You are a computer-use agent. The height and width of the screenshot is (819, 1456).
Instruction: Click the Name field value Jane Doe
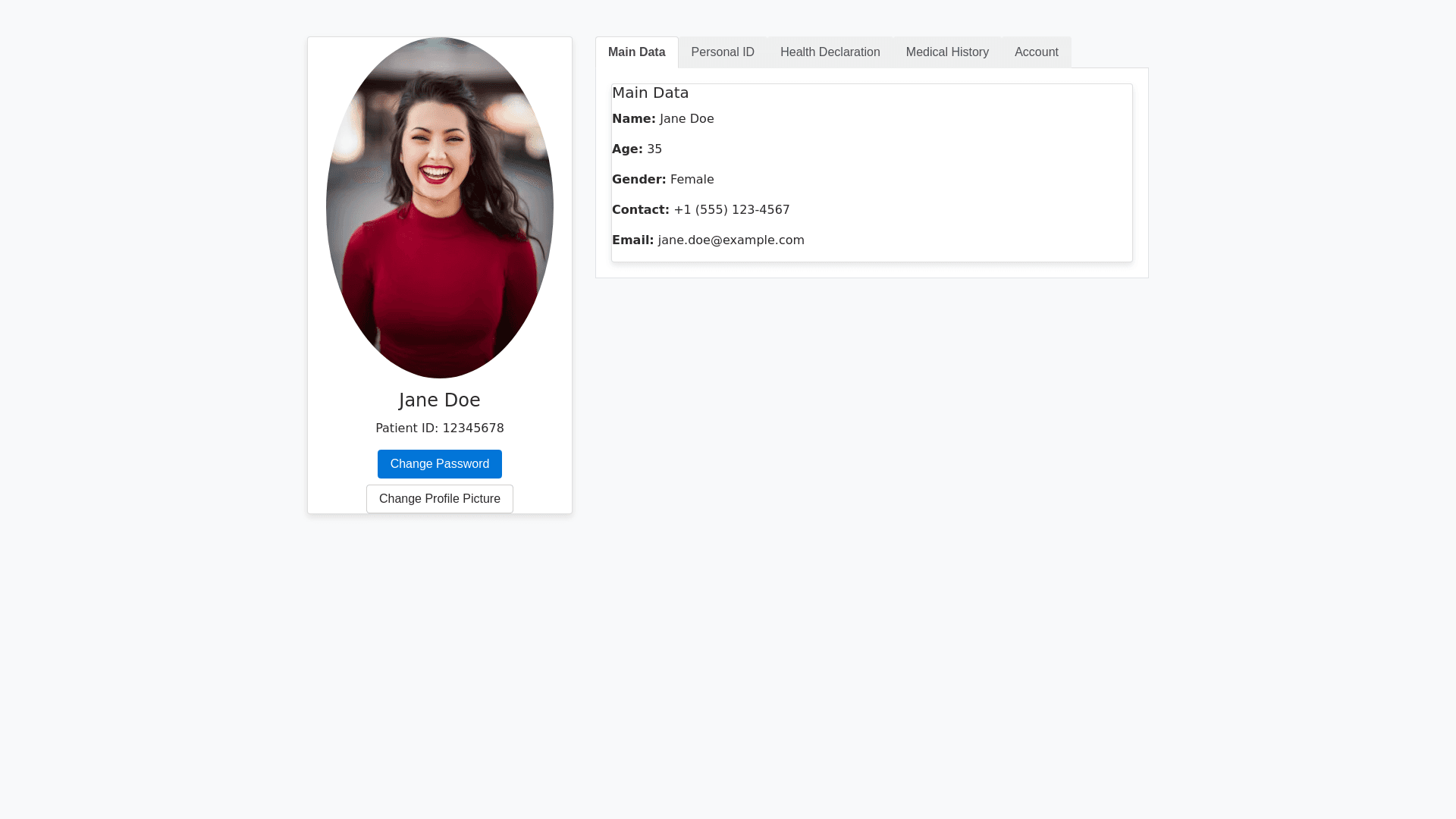(x=686, y=119)
